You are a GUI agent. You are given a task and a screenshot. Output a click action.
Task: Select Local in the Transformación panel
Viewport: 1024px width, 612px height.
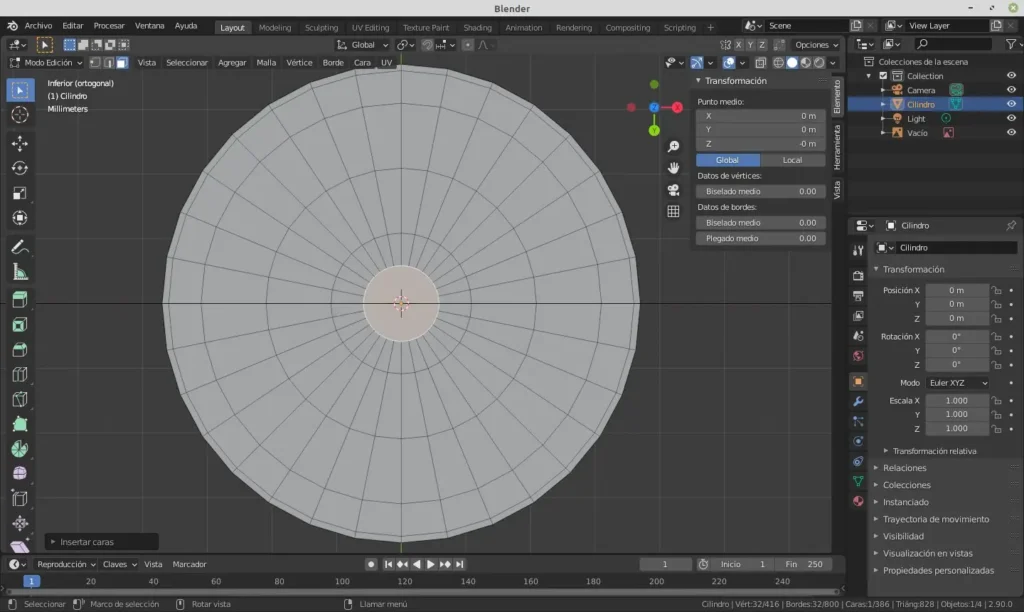pos(792,160)
